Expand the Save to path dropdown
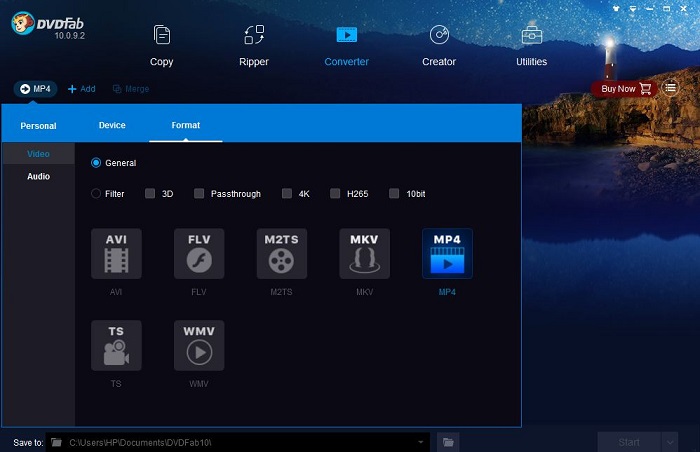700x452 pixels. click(421, 442)
